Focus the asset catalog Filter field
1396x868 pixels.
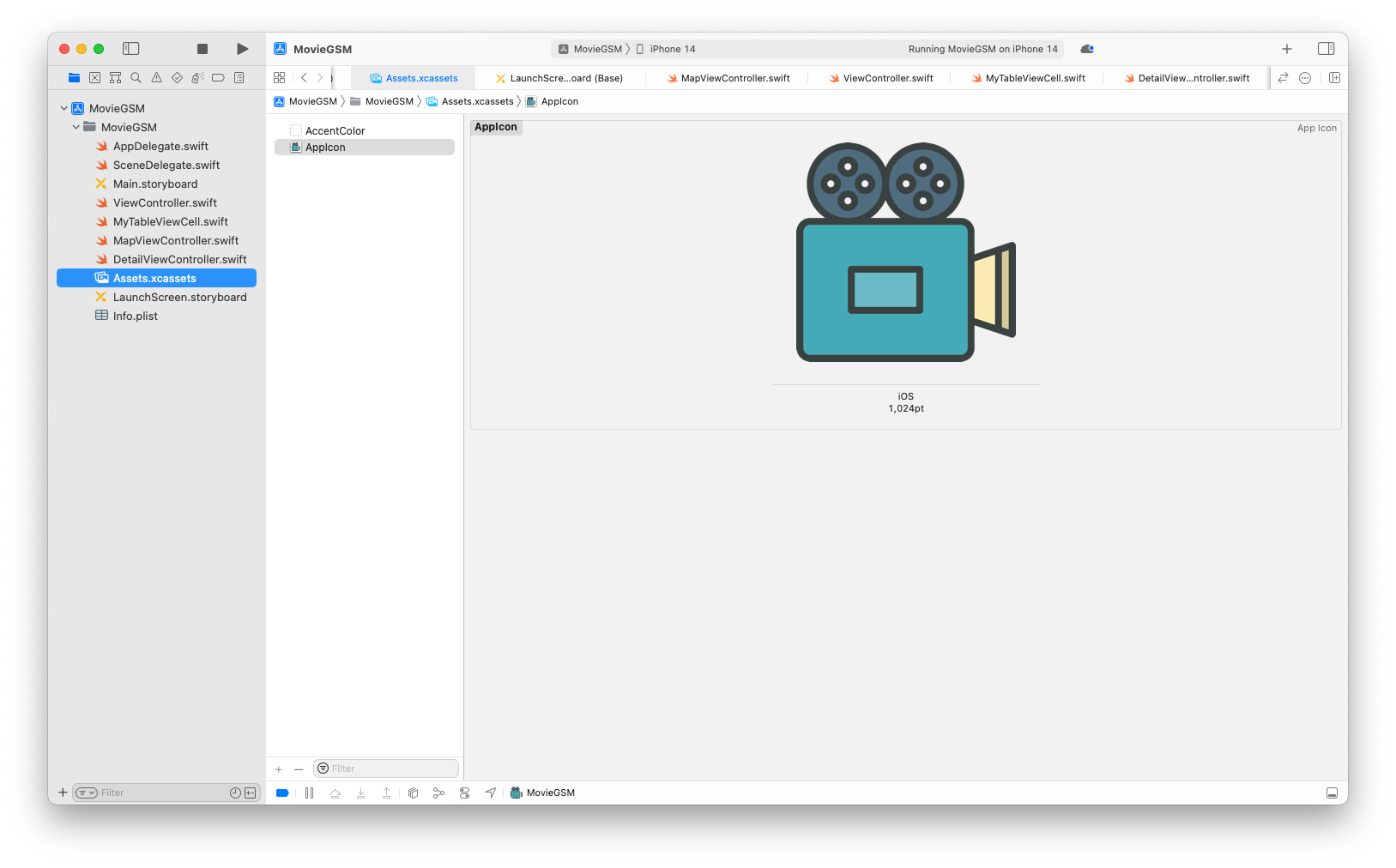pyautogui.click(x=386, y=769)
